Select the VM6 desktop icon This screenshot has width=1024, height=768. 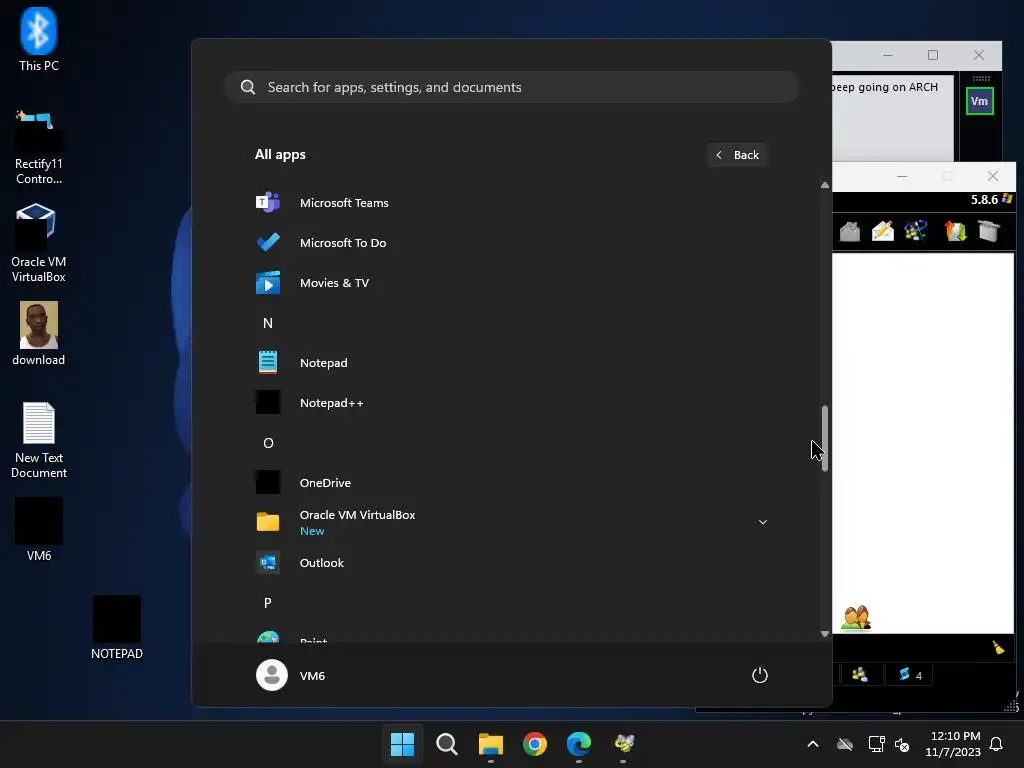pyautogui.click(x=39, y=530)
